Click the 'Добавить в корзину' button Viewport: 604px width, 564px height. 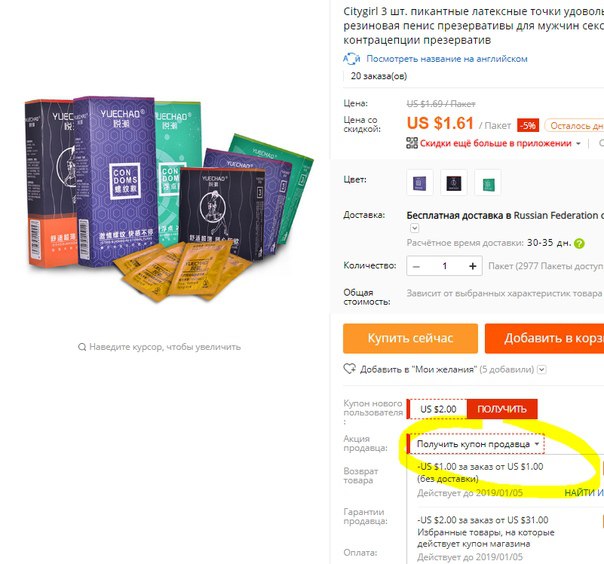pos(545,338)
